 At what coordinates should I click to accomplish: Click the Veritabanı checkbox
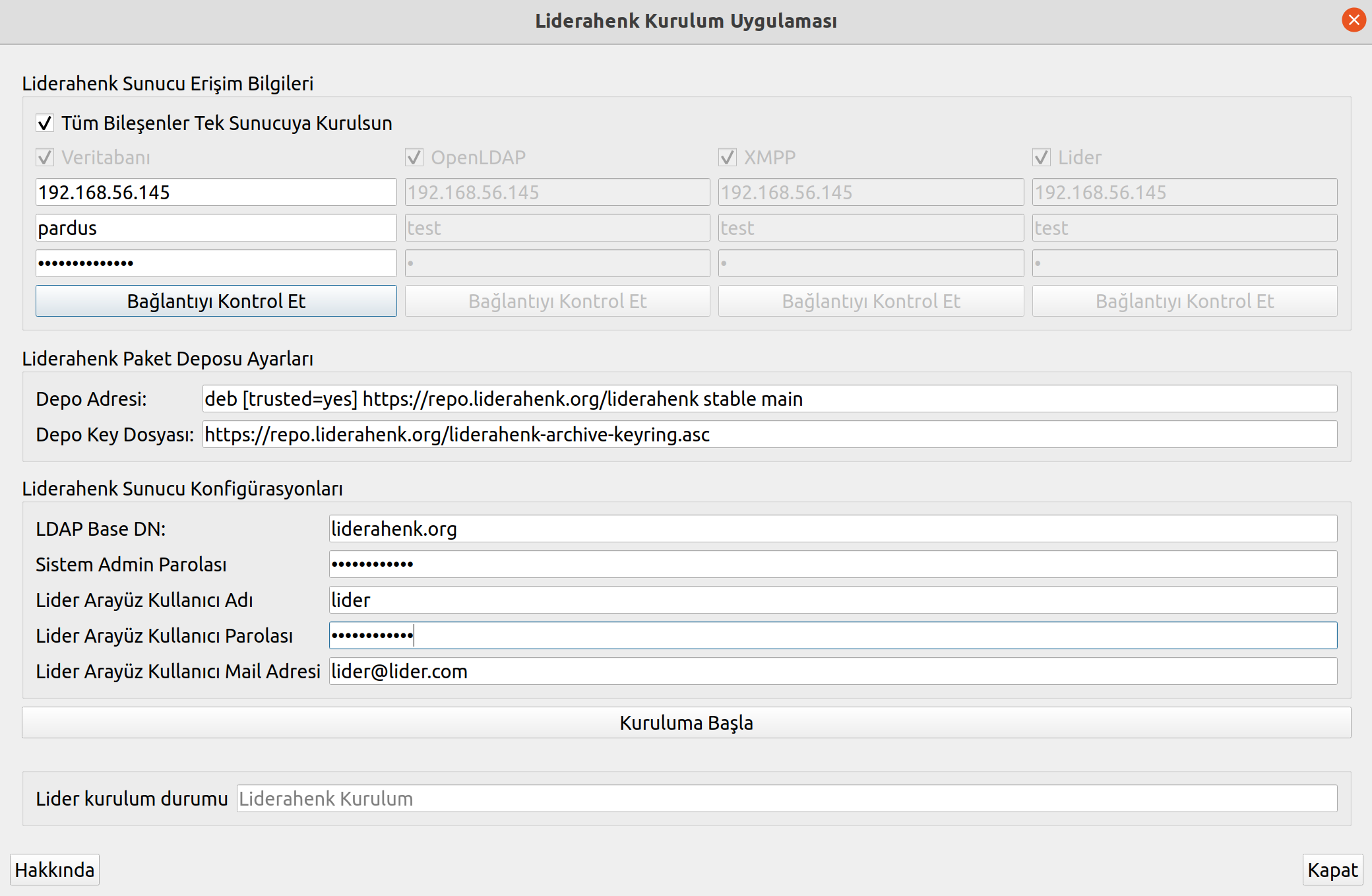[45, 158]
